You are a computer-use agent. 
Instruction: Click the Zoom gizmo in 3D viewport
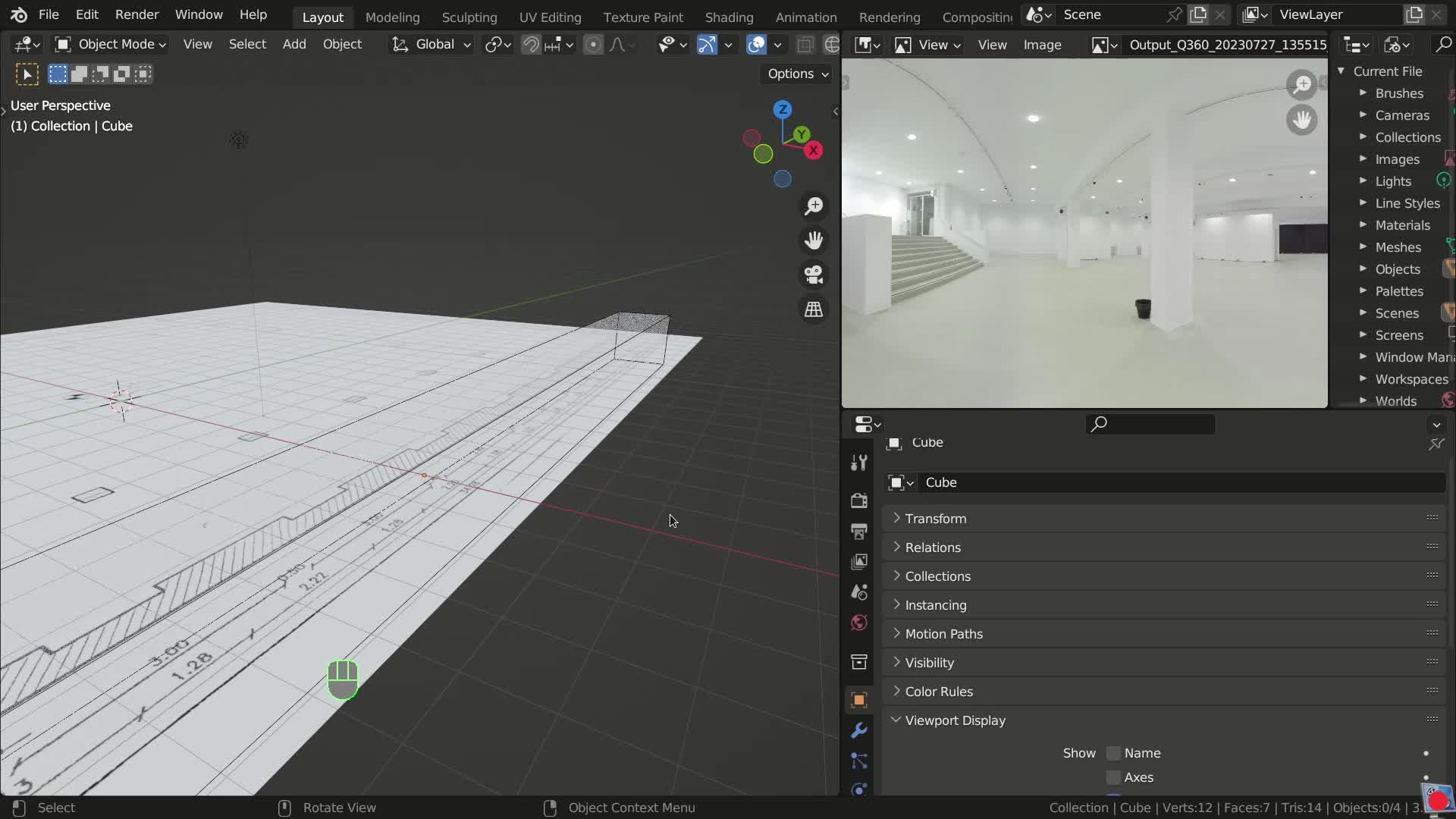(x=814, y=206)
